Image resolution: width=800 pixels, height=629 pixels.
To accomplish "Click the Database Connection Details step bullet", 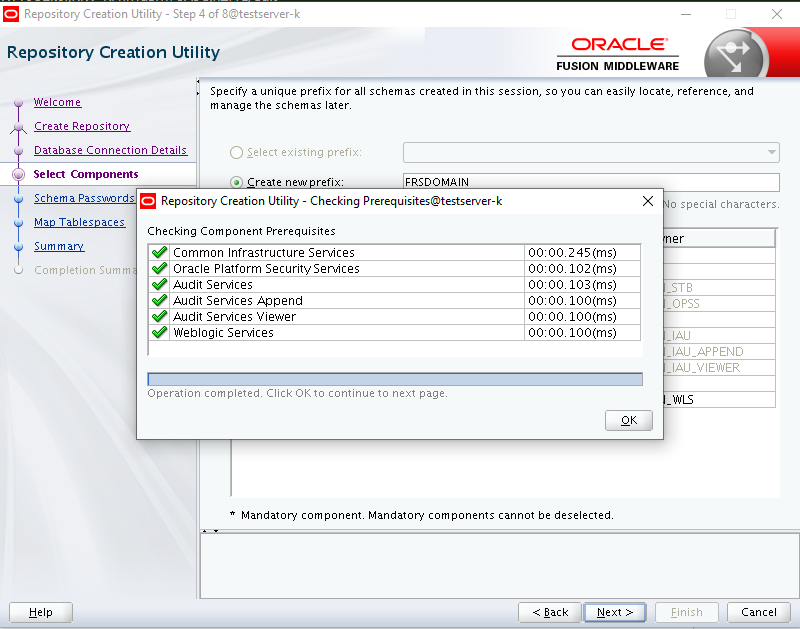I will click(x=19, y=150).
